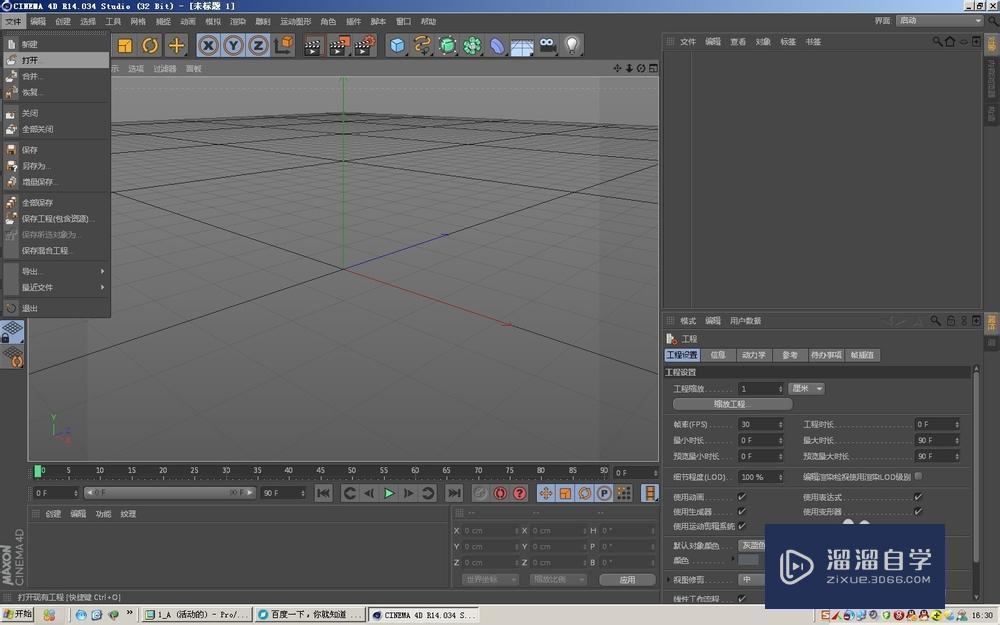Open the 厘米 unit dropdown
The height and width of the screenshot is (625, 1000).
click(x=808, y=388)
